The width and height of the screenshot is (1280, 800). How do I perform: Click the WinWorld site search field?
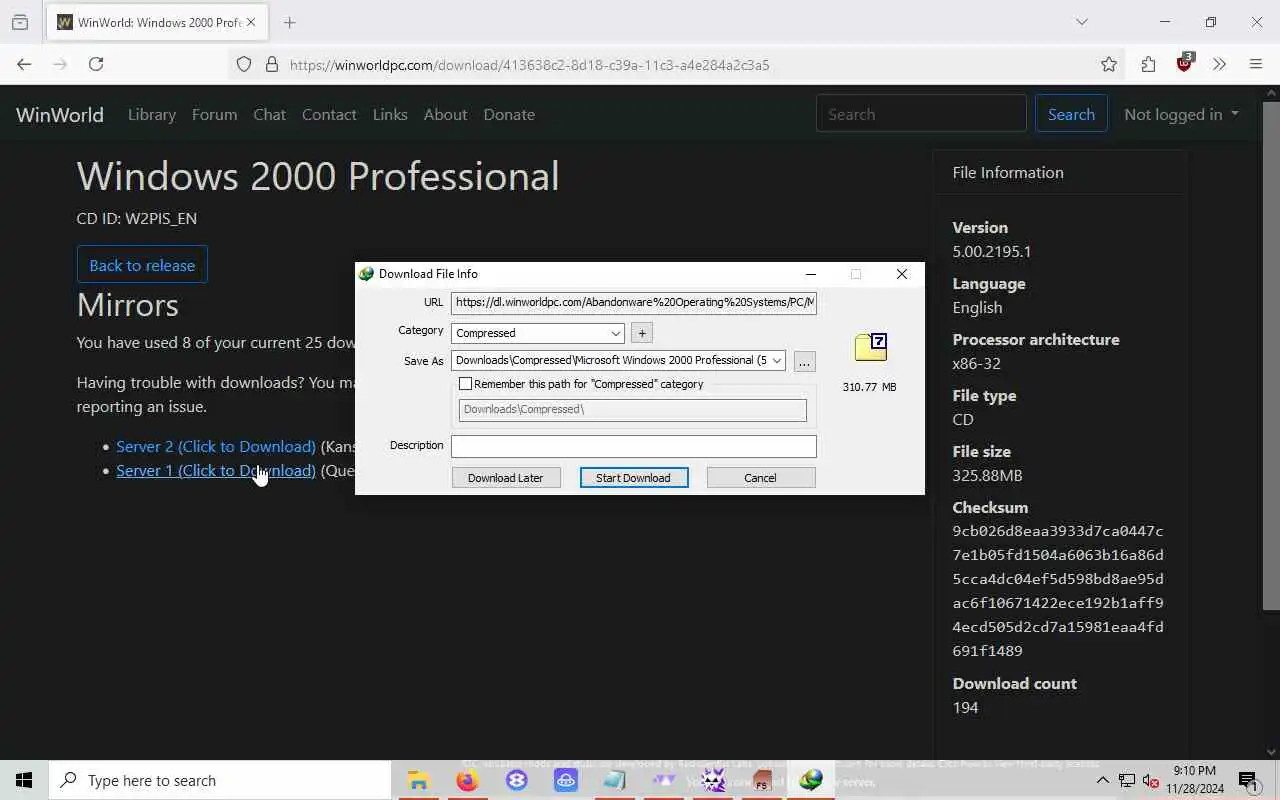click(921, 114)
